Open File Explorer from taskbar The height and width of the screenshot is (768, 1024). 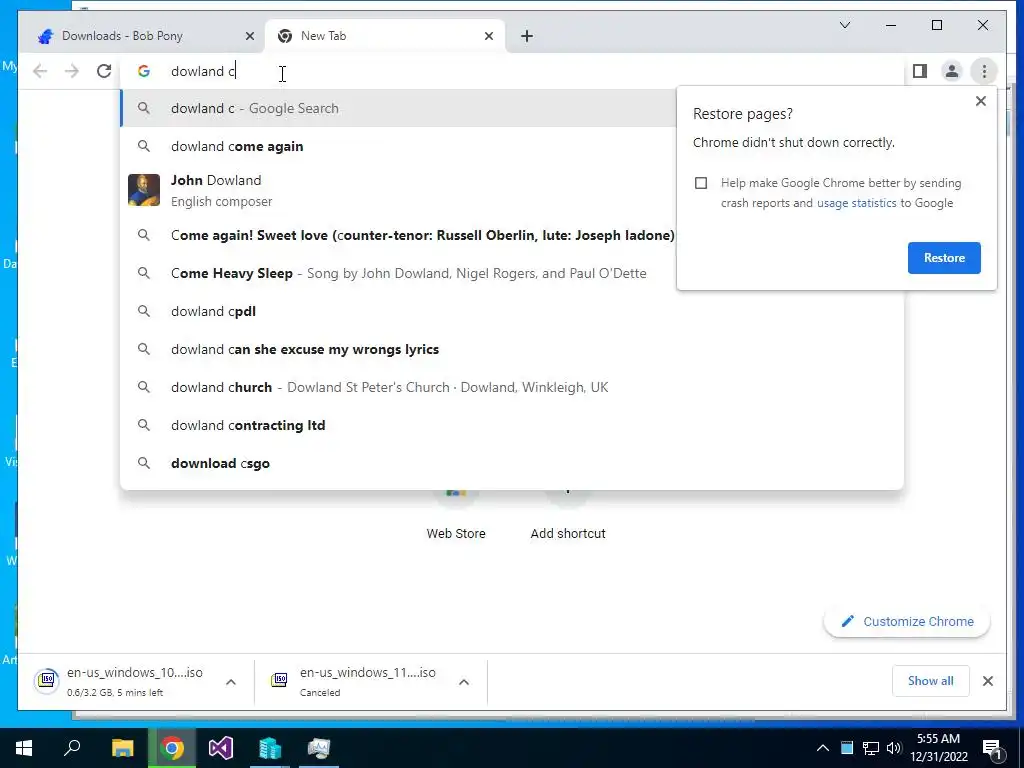coord(122,748)
